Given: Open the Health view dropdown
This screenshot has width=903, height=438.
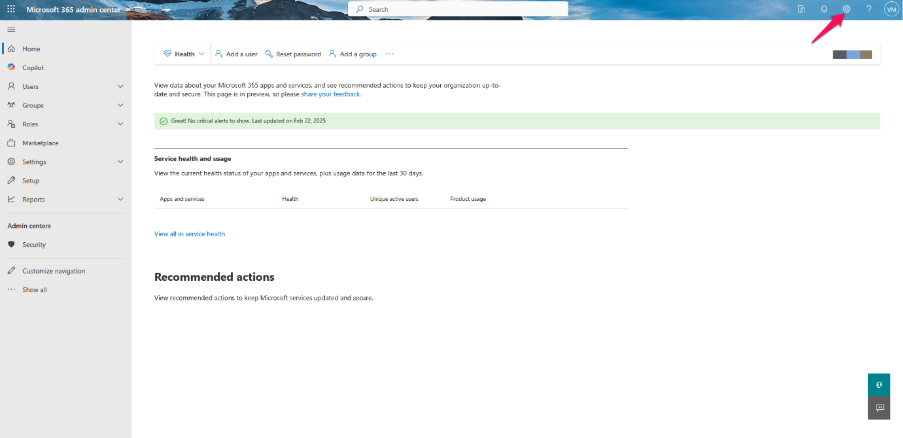Looking at the screenshot, I should (184, 54).
